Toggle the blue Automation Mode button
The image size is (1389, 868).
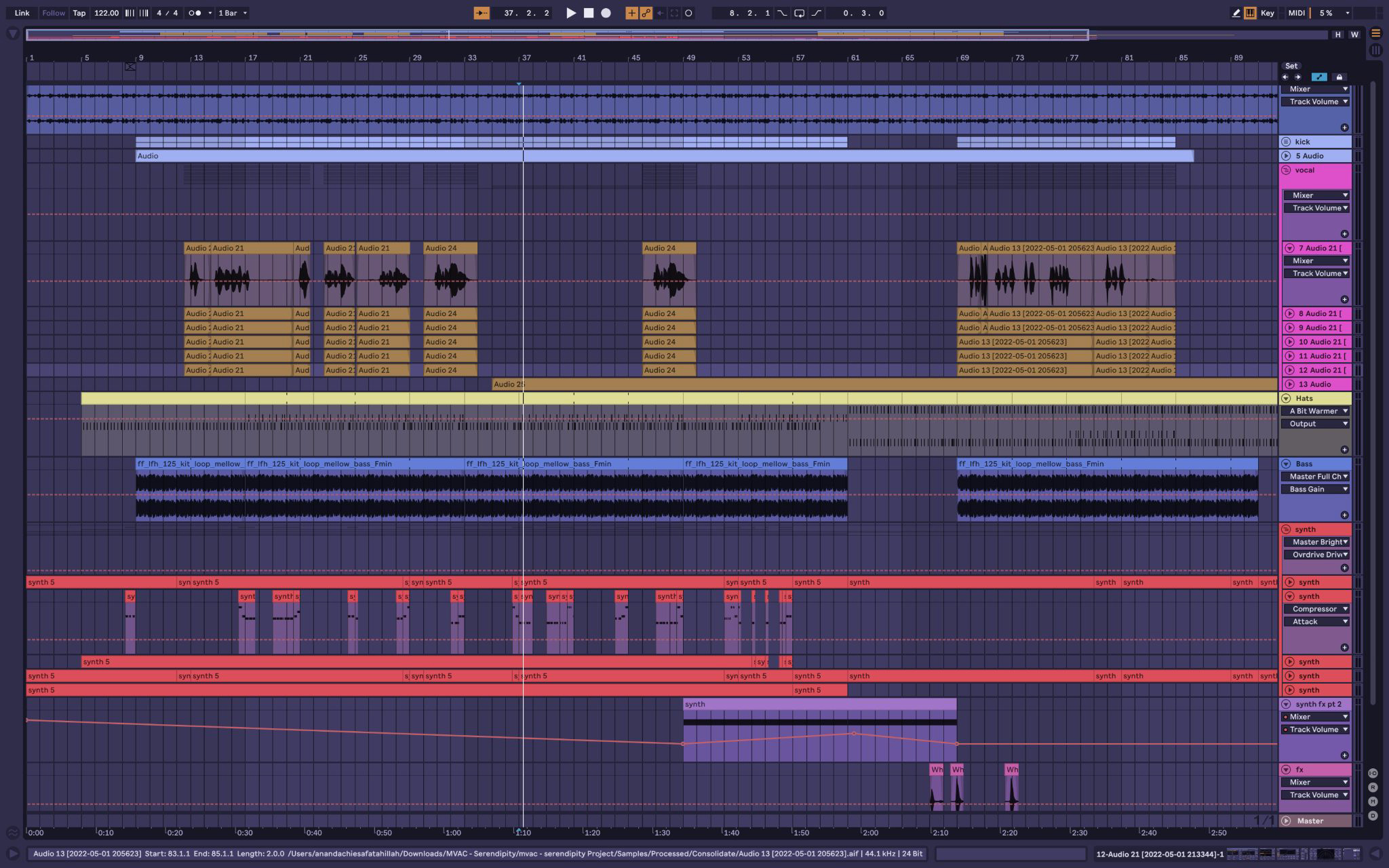click(1318, 77)
